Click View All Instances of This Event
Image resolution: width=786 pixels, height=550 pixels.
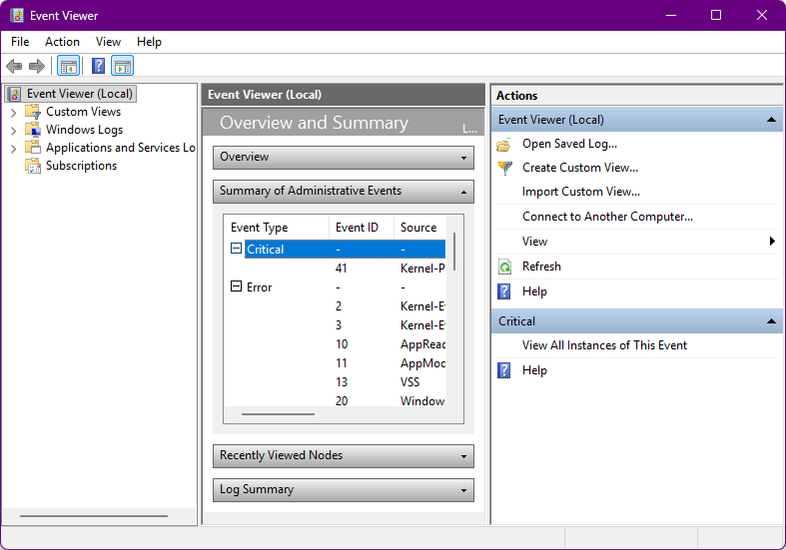click(604, 345)
